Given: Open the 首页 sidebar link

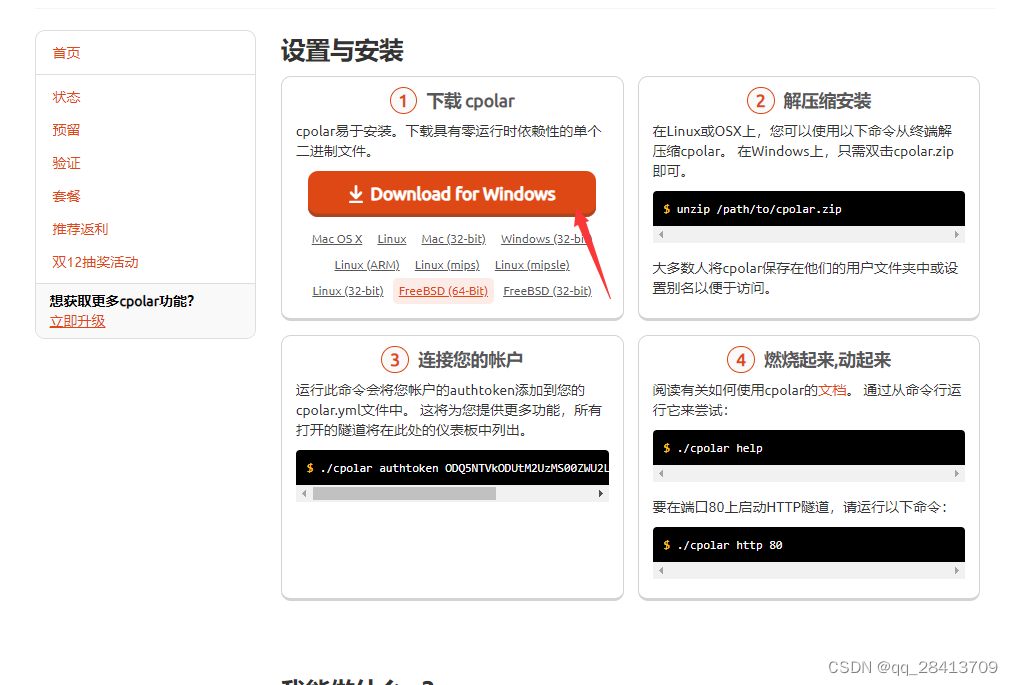Looking at the screenshot, I should coord(67,53).
